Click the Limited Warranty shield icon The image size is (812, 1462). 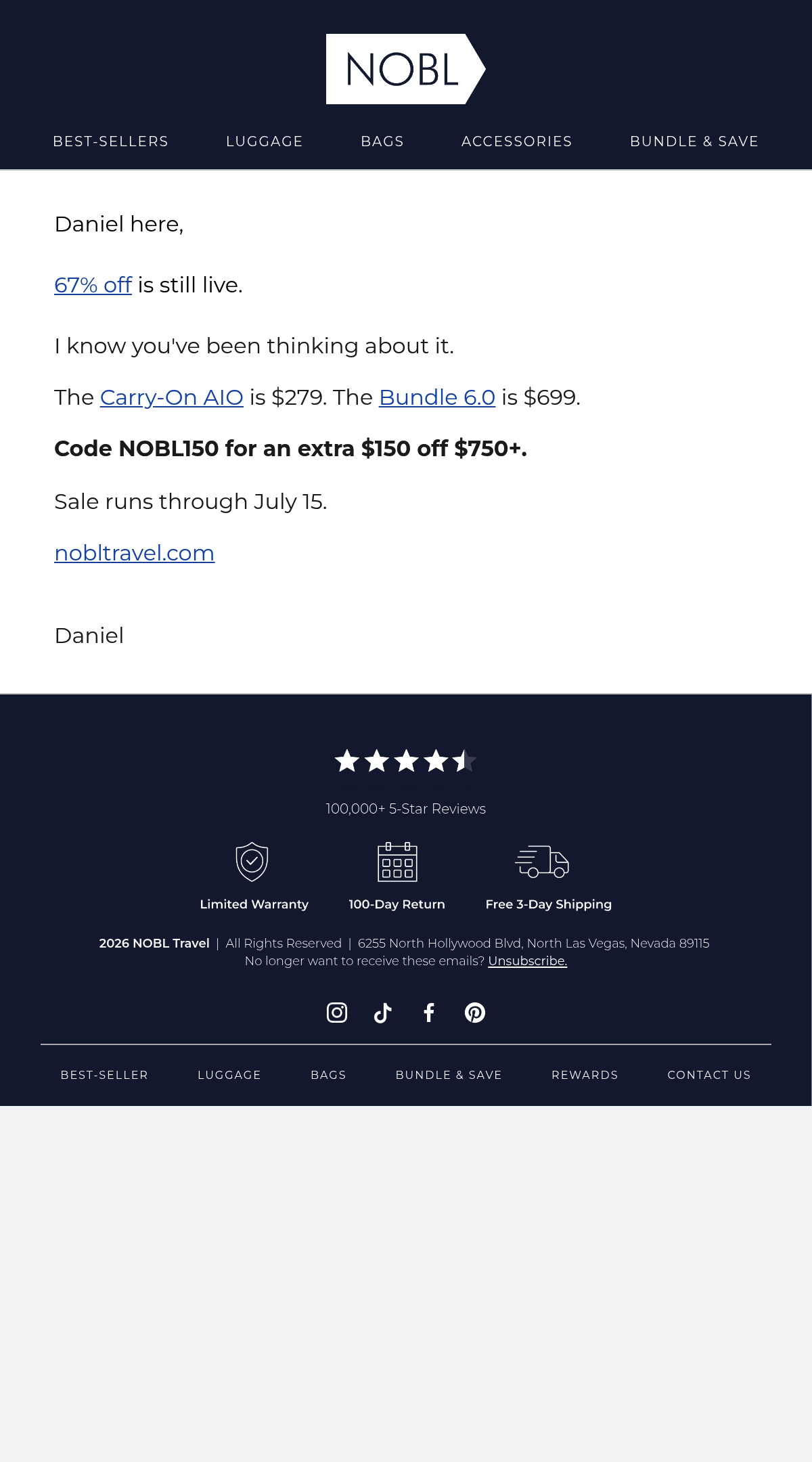(252, 862)
